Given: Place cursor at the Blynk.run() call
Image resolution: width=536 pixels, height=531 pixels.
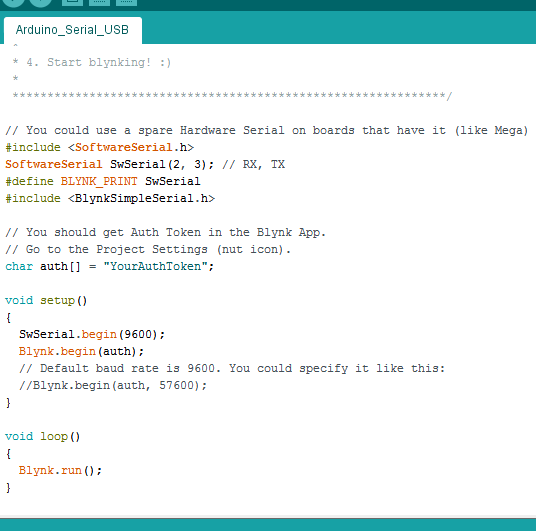Looking at the screenshot, I should (x=60, y=470).
